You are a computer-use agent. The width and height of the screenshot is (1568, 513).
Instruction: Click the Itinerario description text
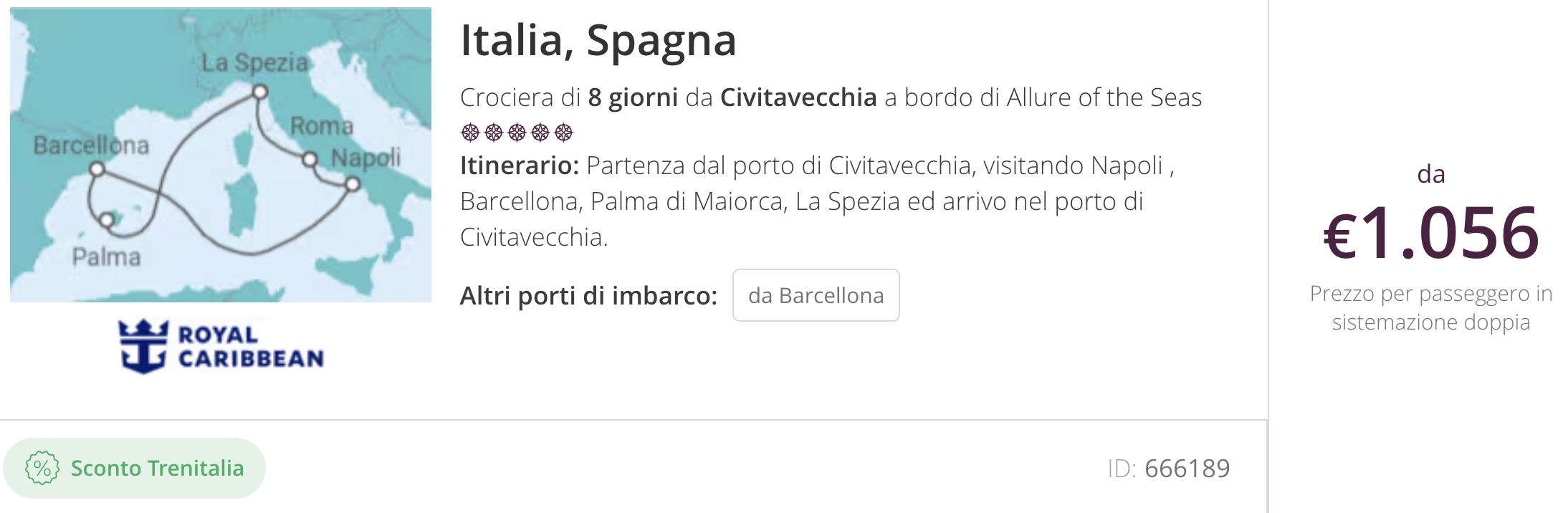point(817,201)
